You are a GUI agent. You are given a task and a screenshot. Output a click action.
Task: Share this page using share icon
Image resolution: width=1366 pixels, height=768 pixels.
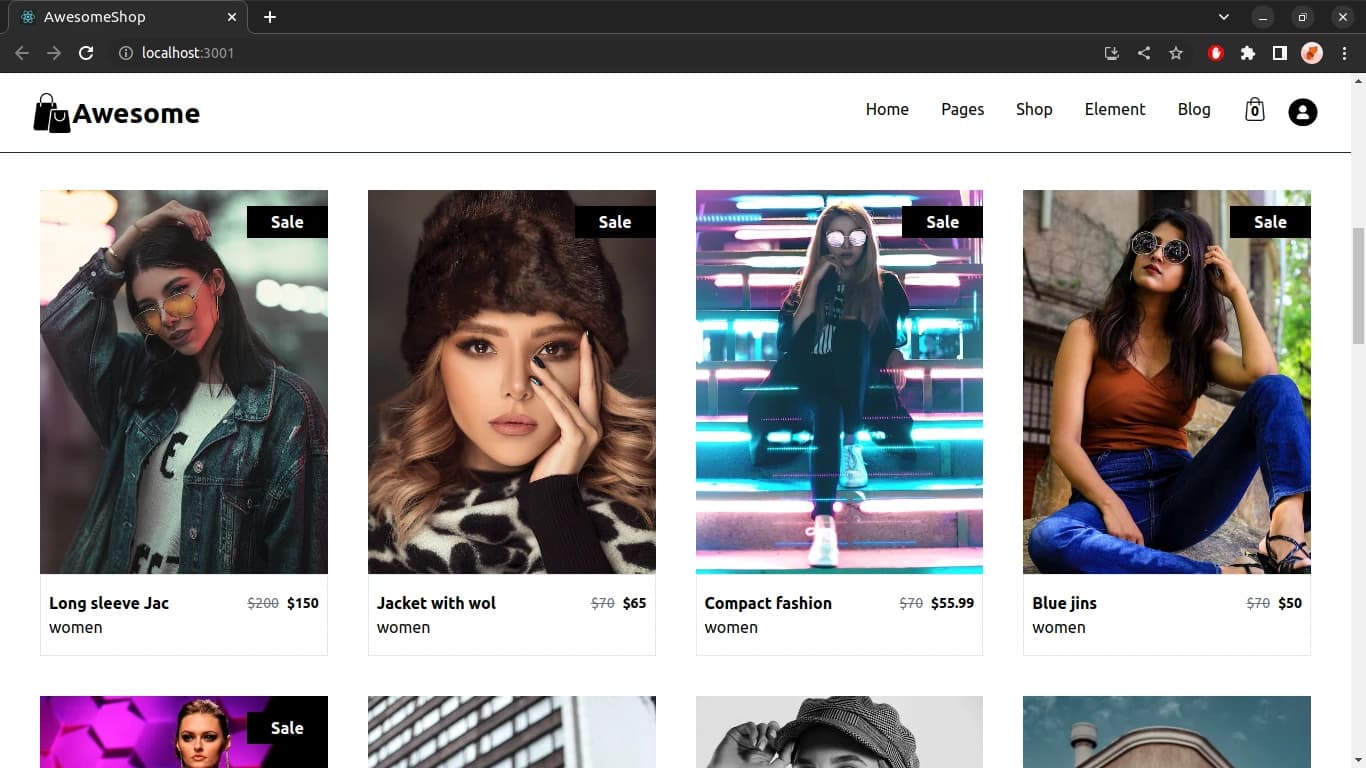(1143, 53)
